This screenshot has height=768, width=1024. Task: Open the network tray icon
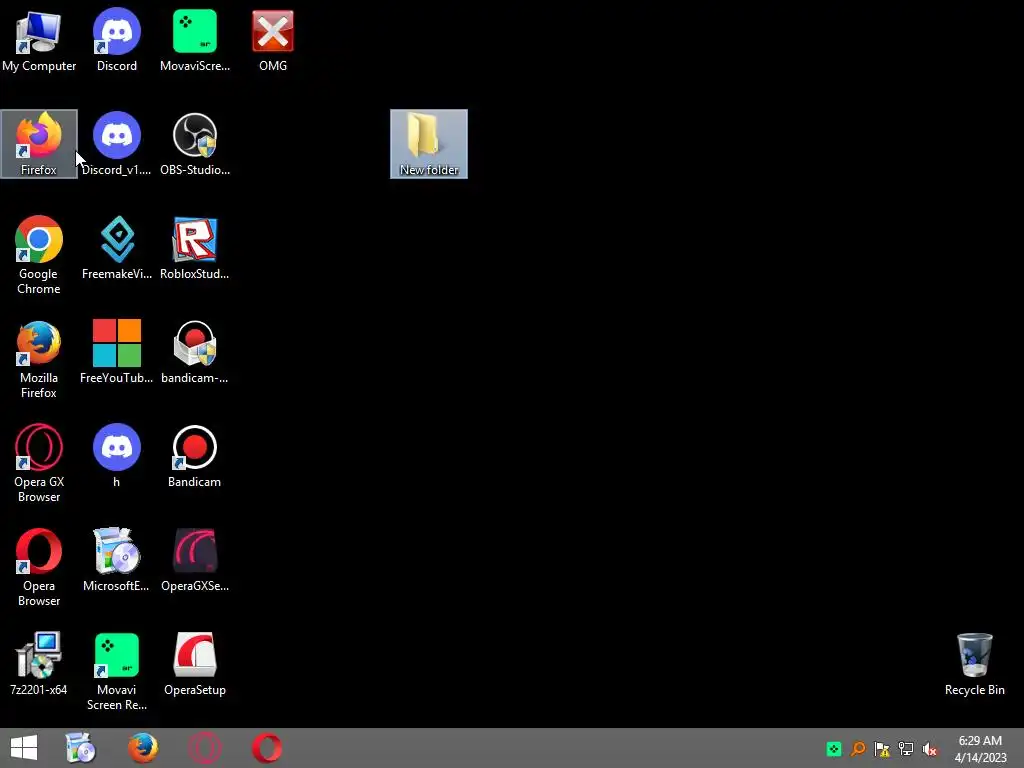coord(906,749)
